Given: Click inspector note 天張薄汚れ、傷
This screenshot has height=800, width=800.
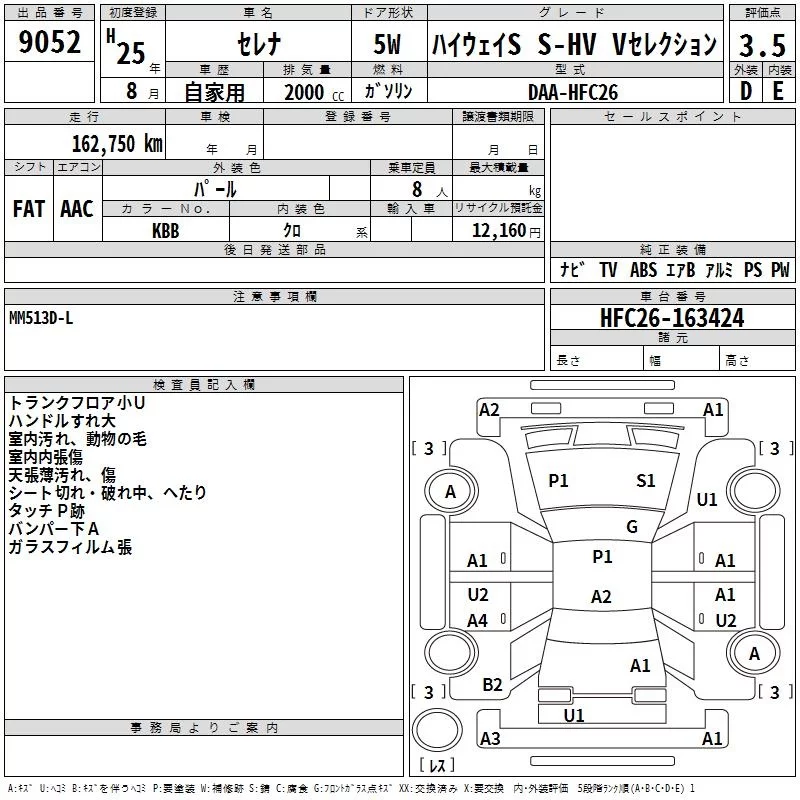Looking at the screenshot, I should pos(62,475).
